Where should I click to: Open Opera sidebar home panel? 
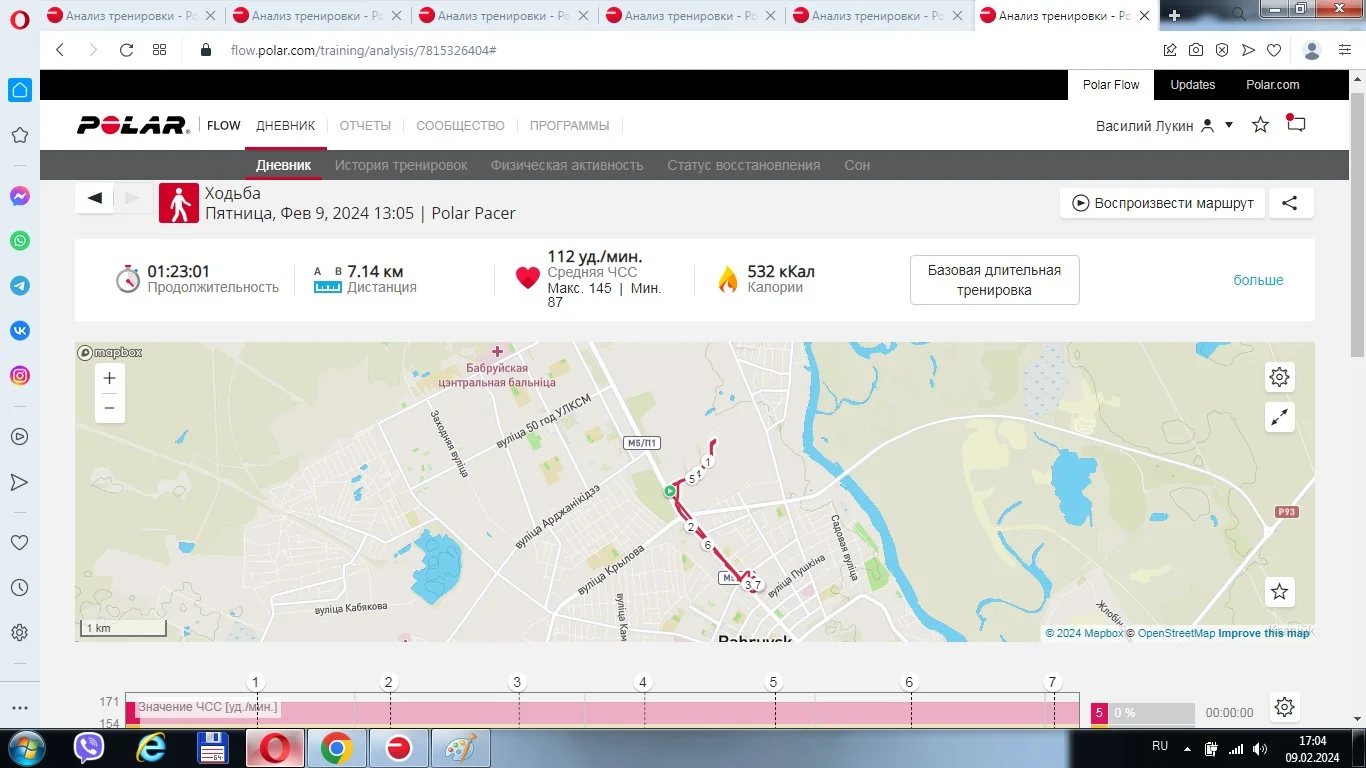20,90
